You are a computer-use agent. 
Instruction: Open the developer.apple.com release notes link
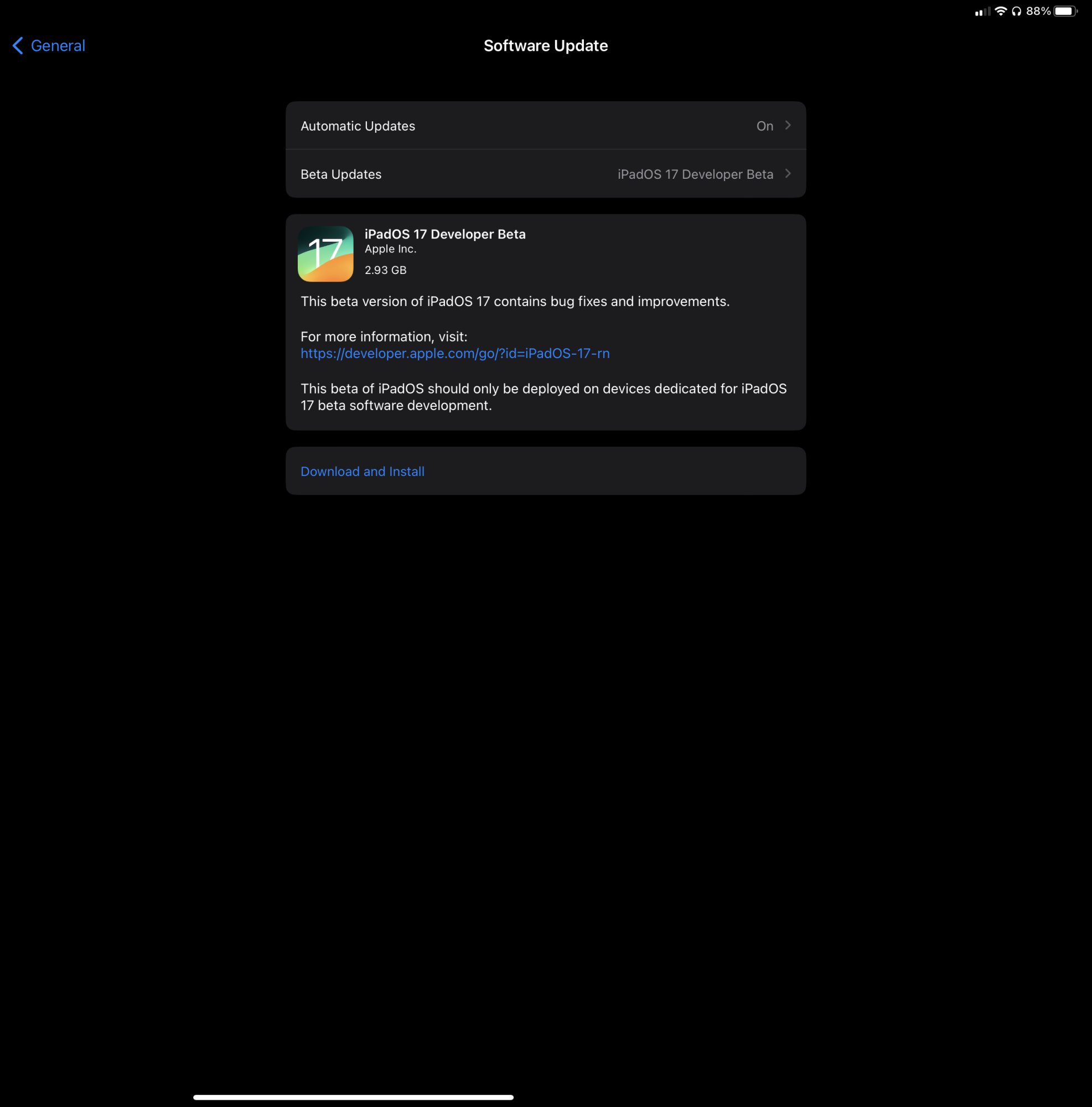(455, 354)
